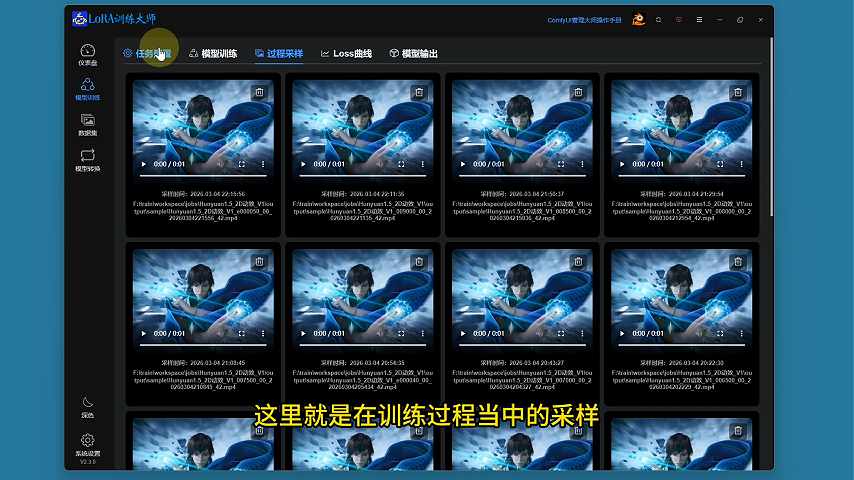The height and width of the screenshot is (480, 854).
Task: Delete the sample taken at 22:11:36
Action: 419,93
